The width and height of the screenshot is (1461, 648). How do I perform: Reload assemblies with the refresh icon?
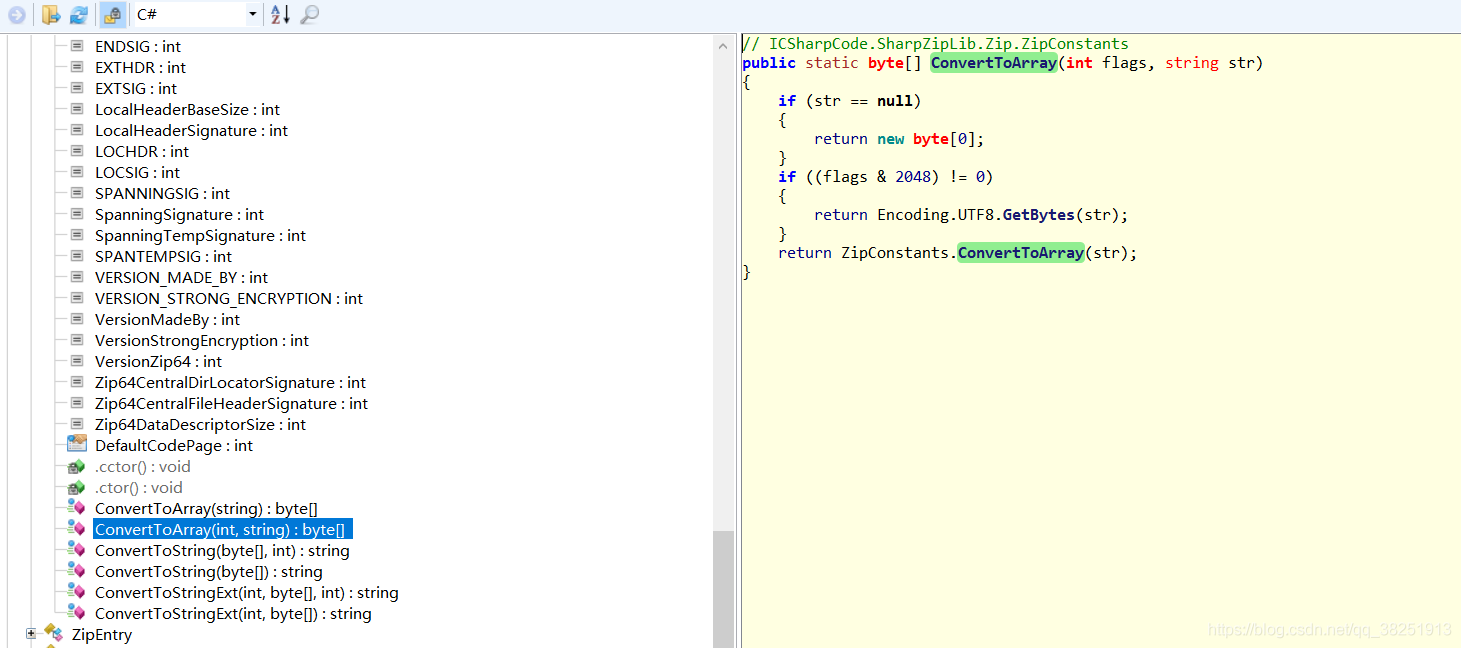click(79, 15)
